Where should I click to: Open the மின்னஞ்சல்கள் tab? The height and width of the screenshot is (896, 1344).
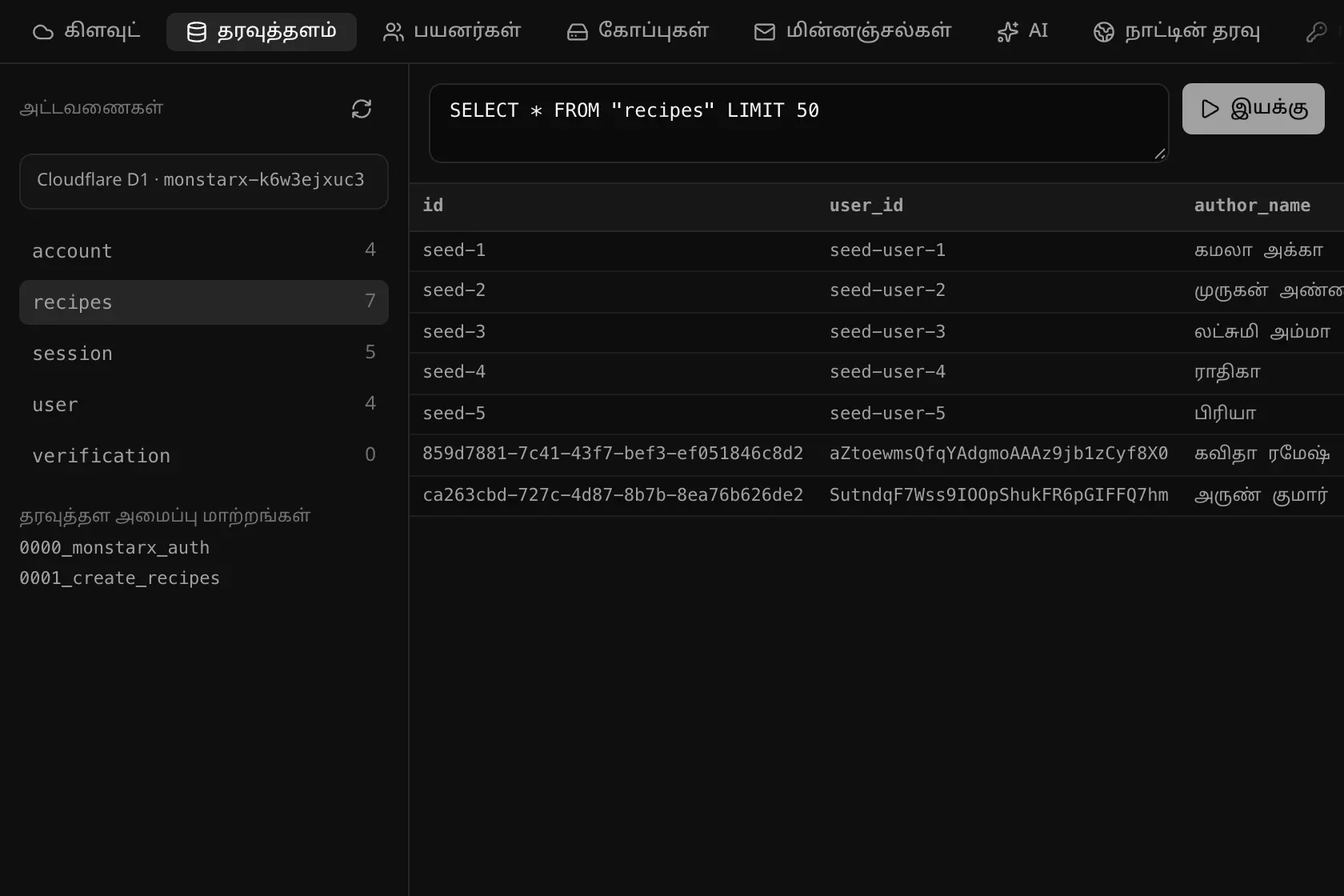coord(853,32)
